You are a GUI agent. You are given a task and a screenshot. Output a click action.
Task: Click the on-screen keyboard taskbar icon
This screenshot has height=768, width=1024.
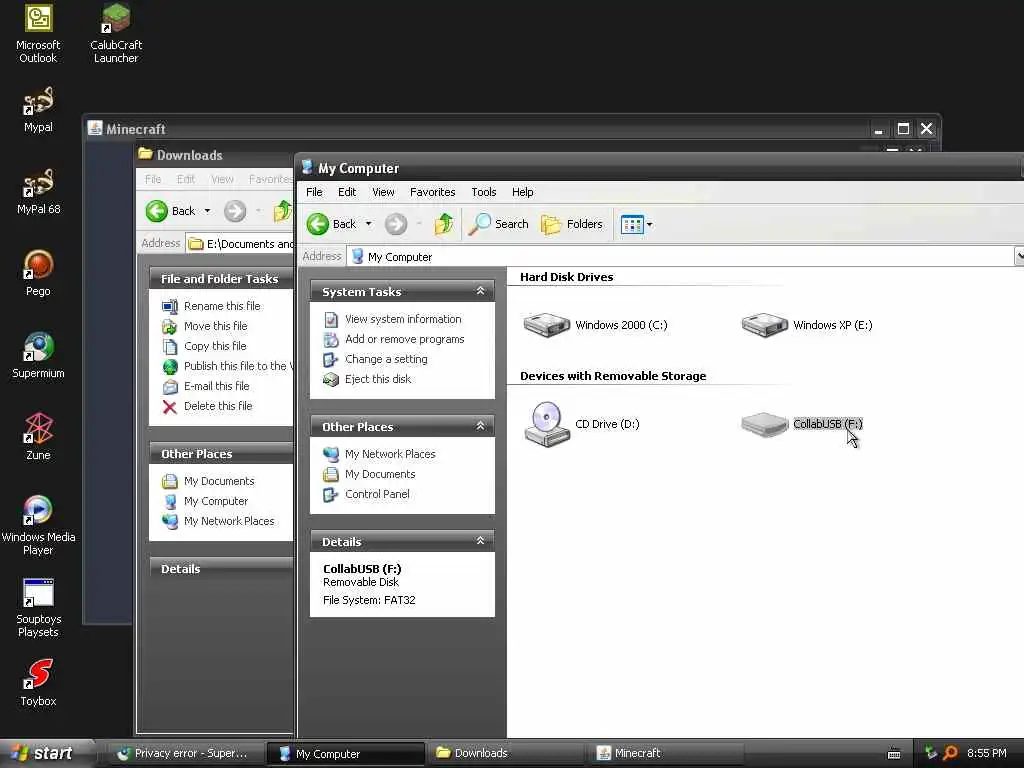[894, 754]
